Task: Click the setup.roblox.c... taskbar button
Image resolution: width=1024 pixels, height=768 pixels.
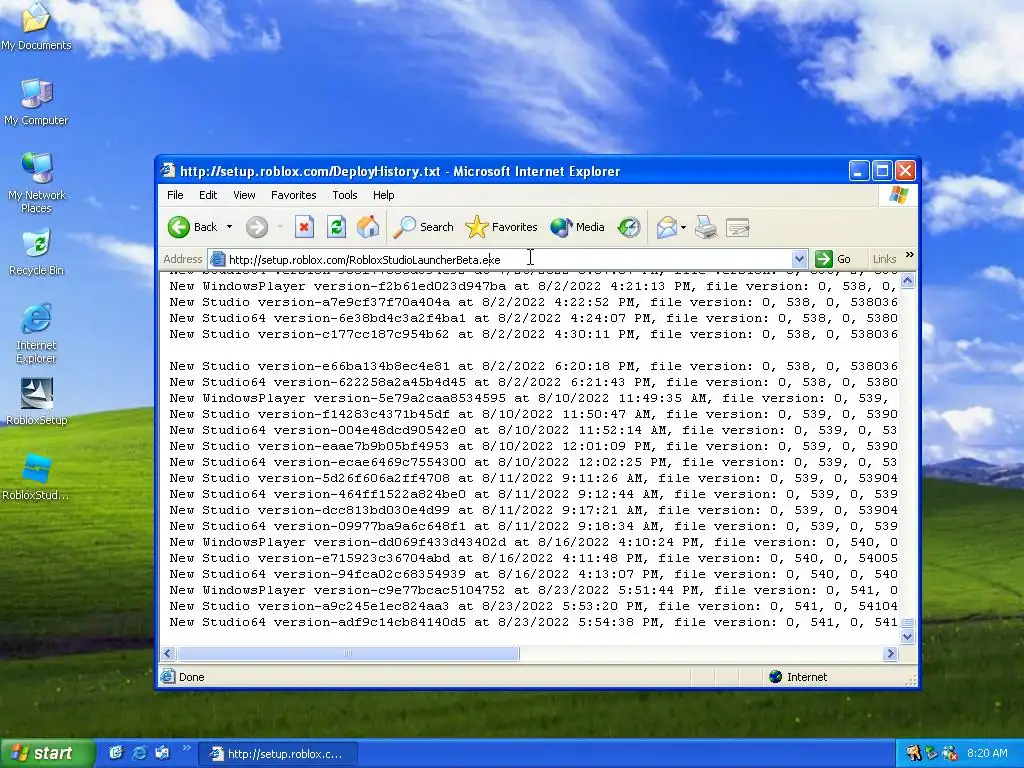Action: pyautogui.click(x=278, y=754)
